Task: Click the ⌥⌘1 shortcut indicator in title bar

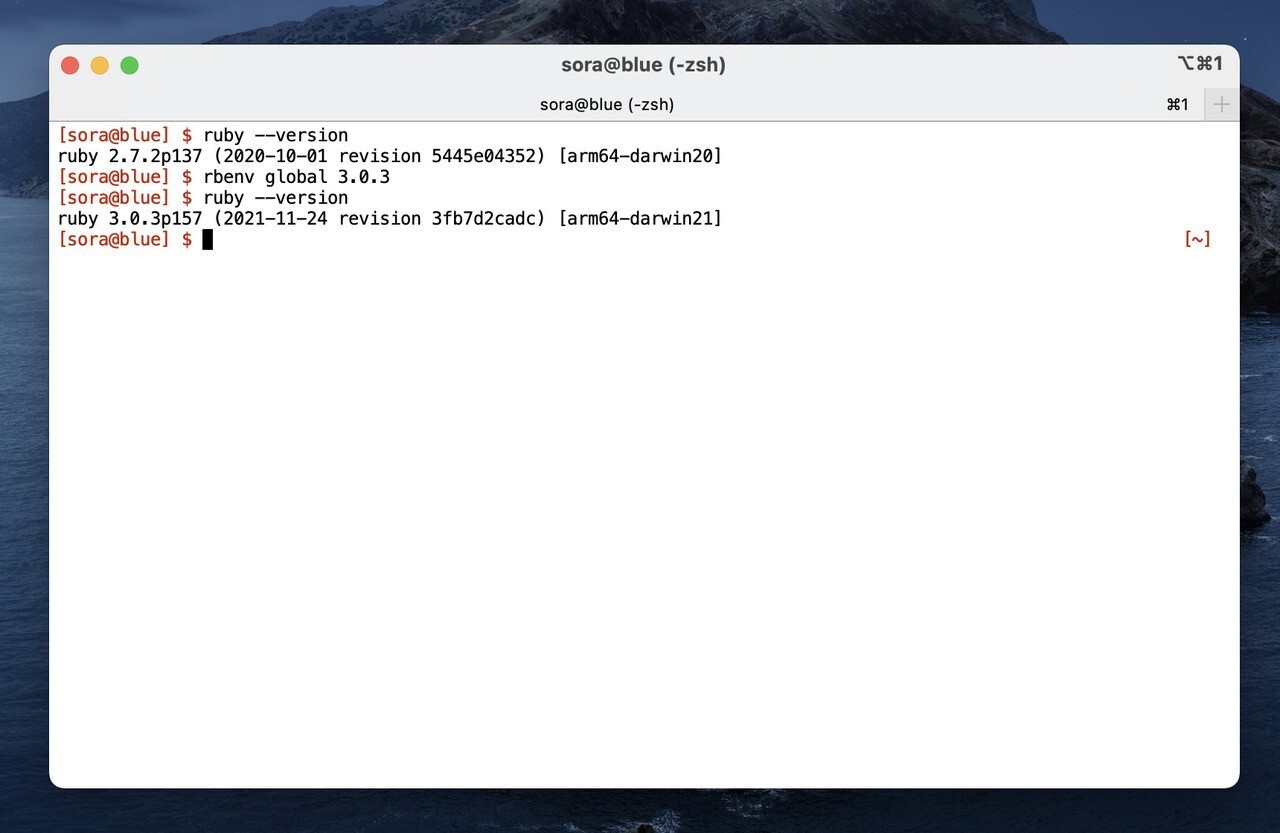Action: (x=1200, y=64)
